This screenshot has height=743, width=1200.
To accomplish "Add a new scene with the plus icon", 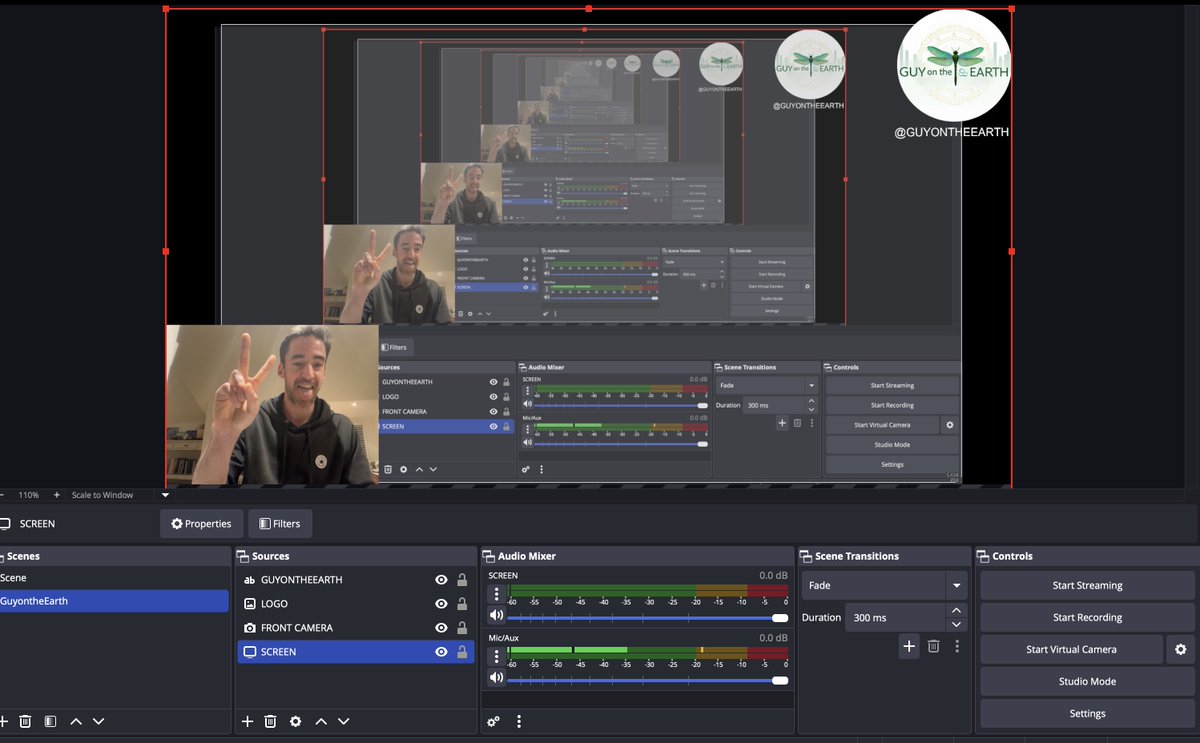I will pos(4,721).
